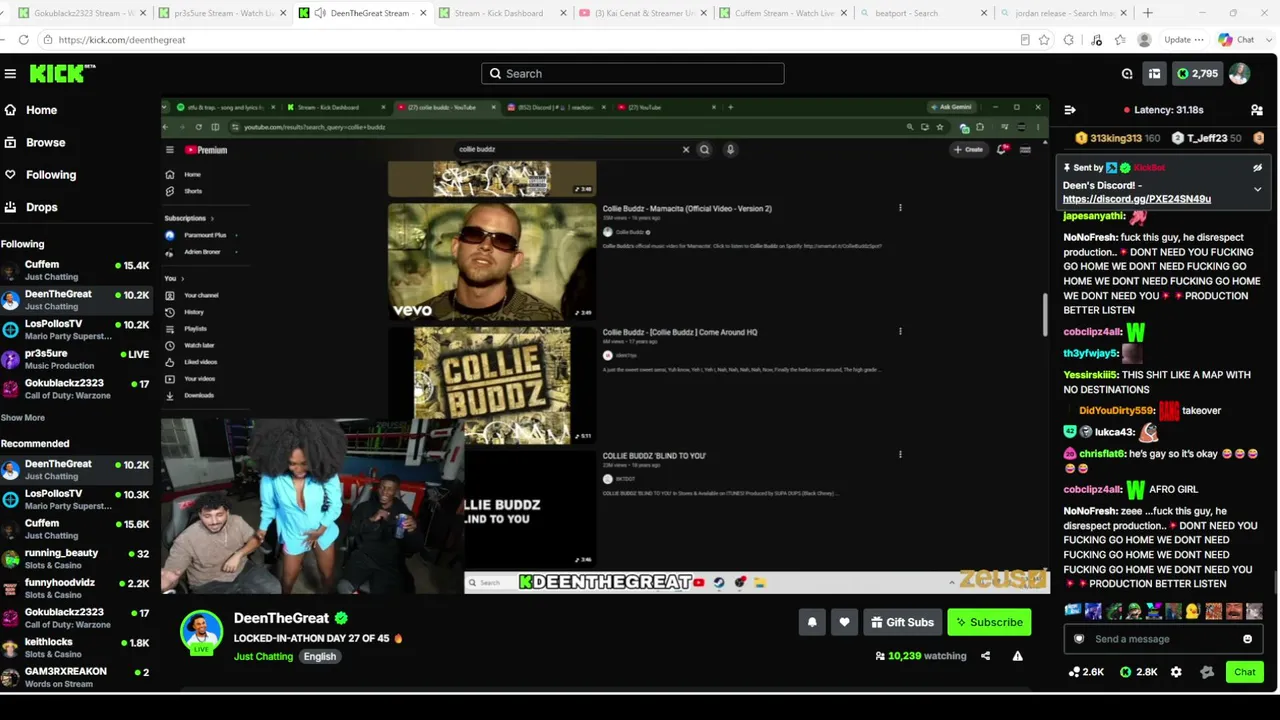Open channel points 2.6K balance
Image resolution: width=1280 pixels, height=720 pixels.
[x=1086, y=672]
